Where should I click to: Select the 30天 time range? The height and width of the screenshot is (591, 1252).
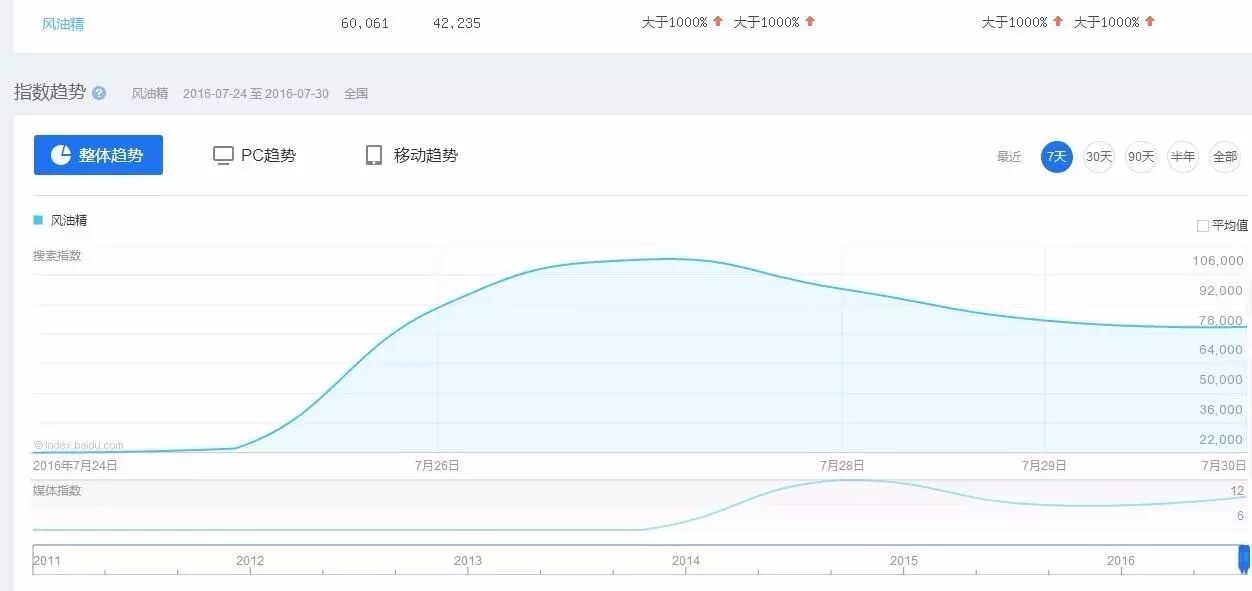[x=1099, y=157]
